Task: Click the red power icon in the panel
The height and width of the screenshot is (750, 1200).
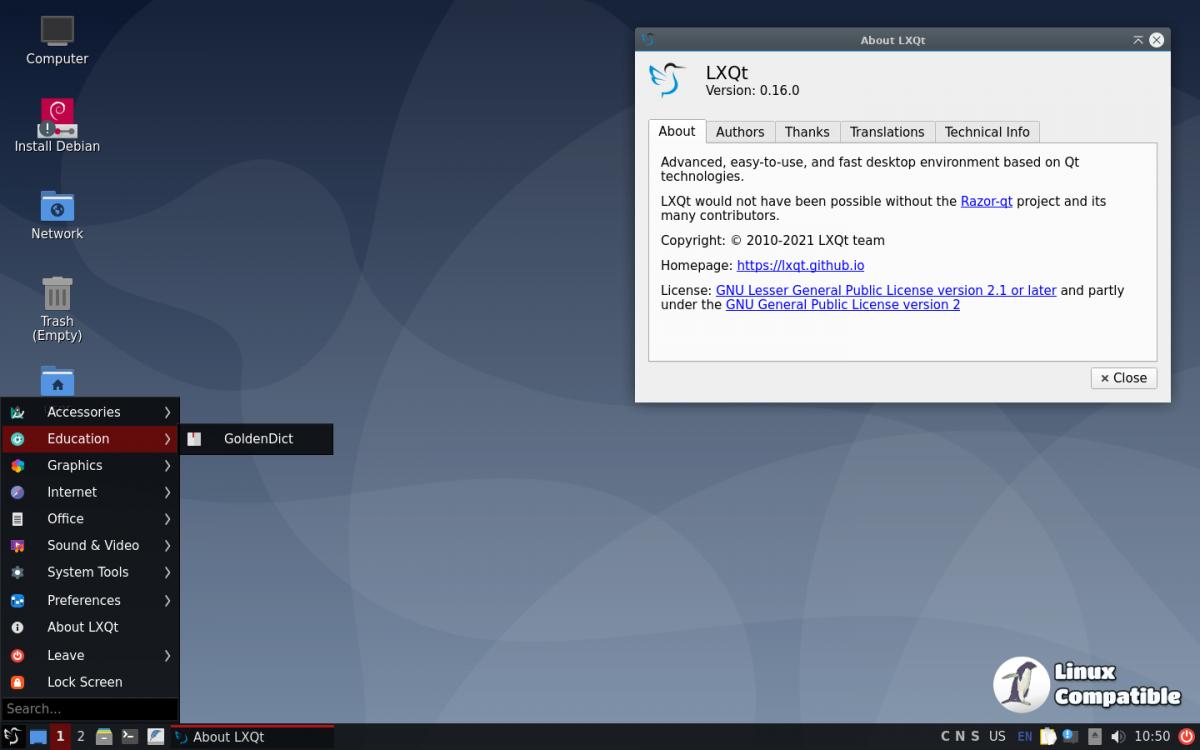Action: pos(1186,737)
